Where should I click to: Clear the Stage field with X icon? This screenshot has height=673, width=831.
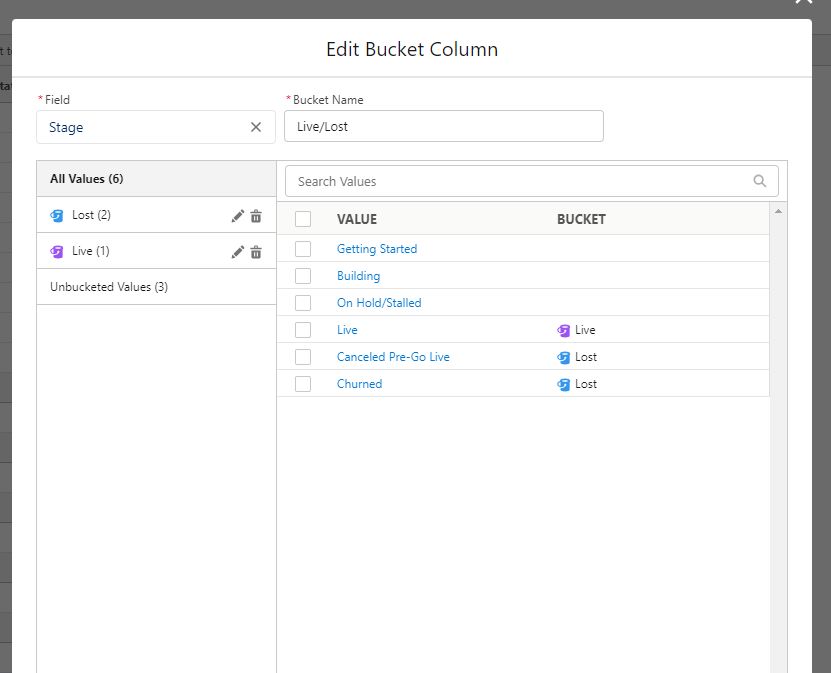tap(256, 127)
